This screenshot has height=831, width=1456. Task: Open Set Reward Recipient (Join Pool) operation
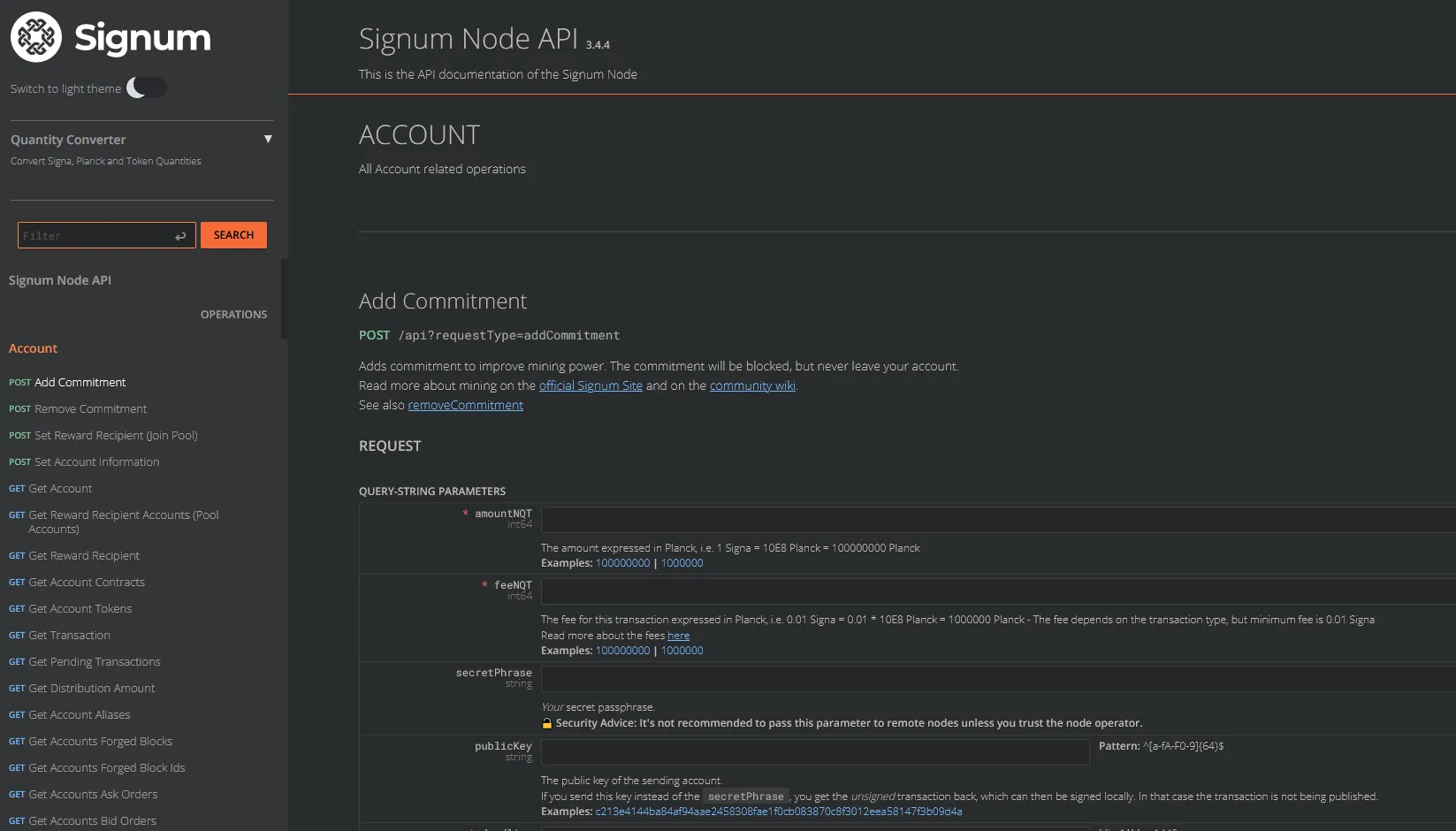[x=103, y=435]
